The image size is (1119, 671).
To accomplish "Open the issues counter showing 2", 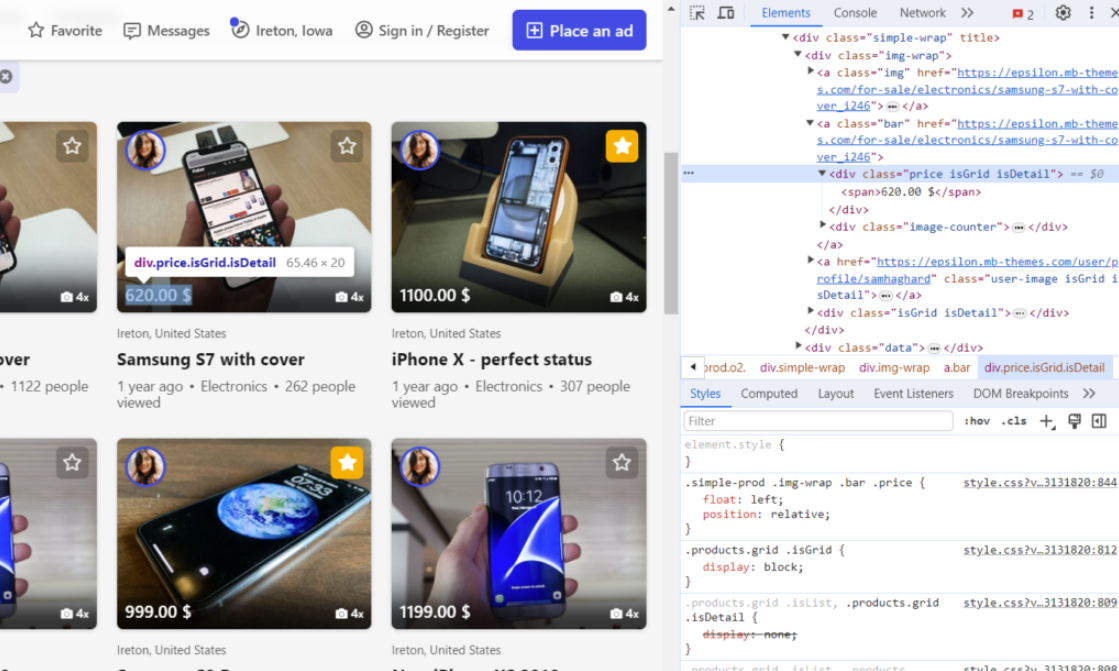I will tap(1023, 14).
